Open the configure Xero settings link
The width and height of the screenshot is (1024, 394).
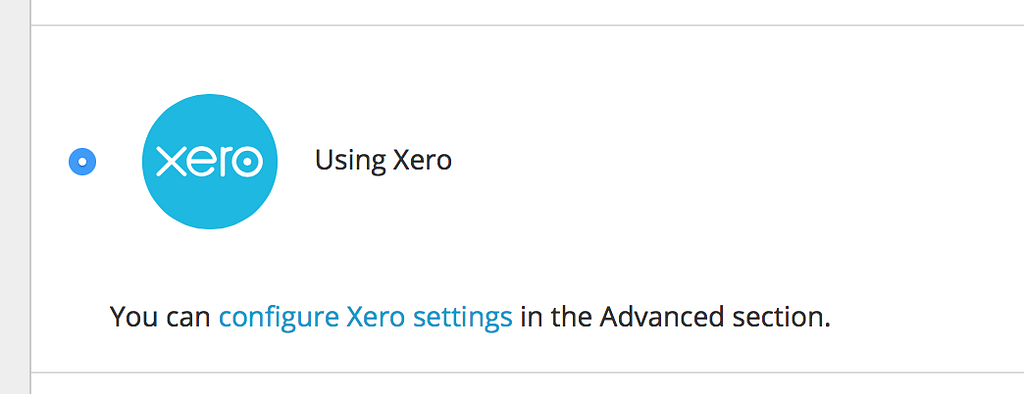tap(365, 318)
